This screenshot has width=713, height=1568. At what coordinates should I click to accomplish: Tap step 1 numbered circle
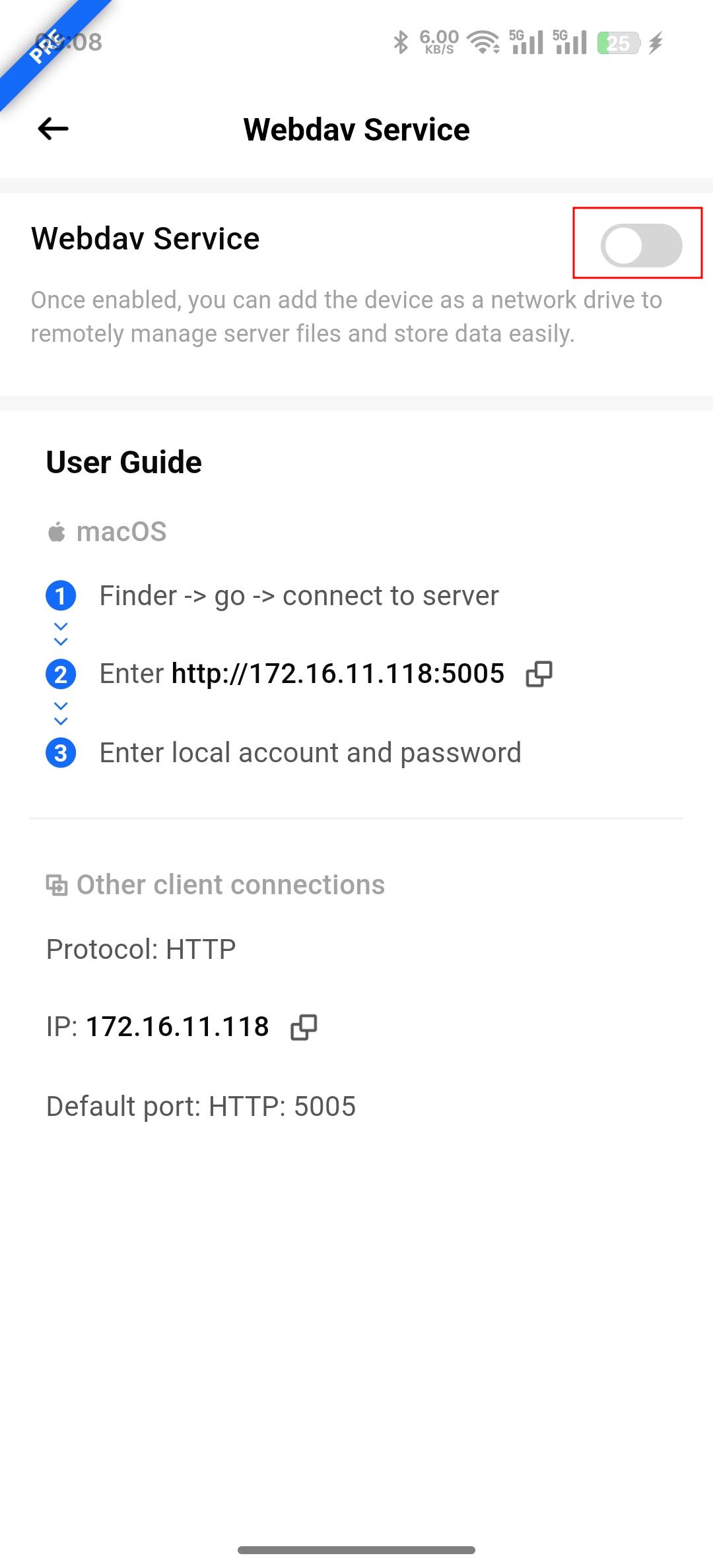click(x=61, y=596)
